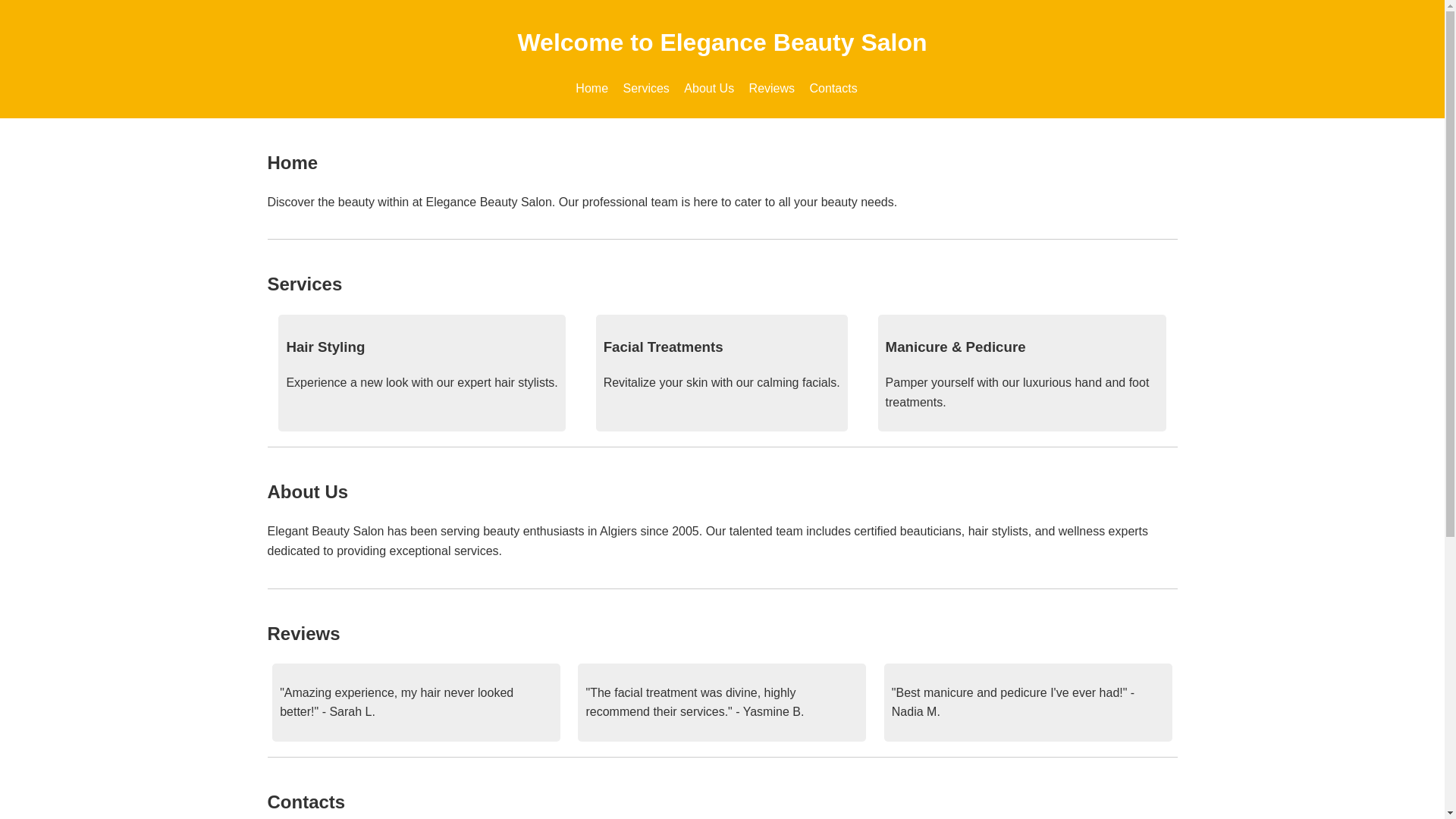
Task: Select the Hair Styling card heading
Action: (325, 347)
